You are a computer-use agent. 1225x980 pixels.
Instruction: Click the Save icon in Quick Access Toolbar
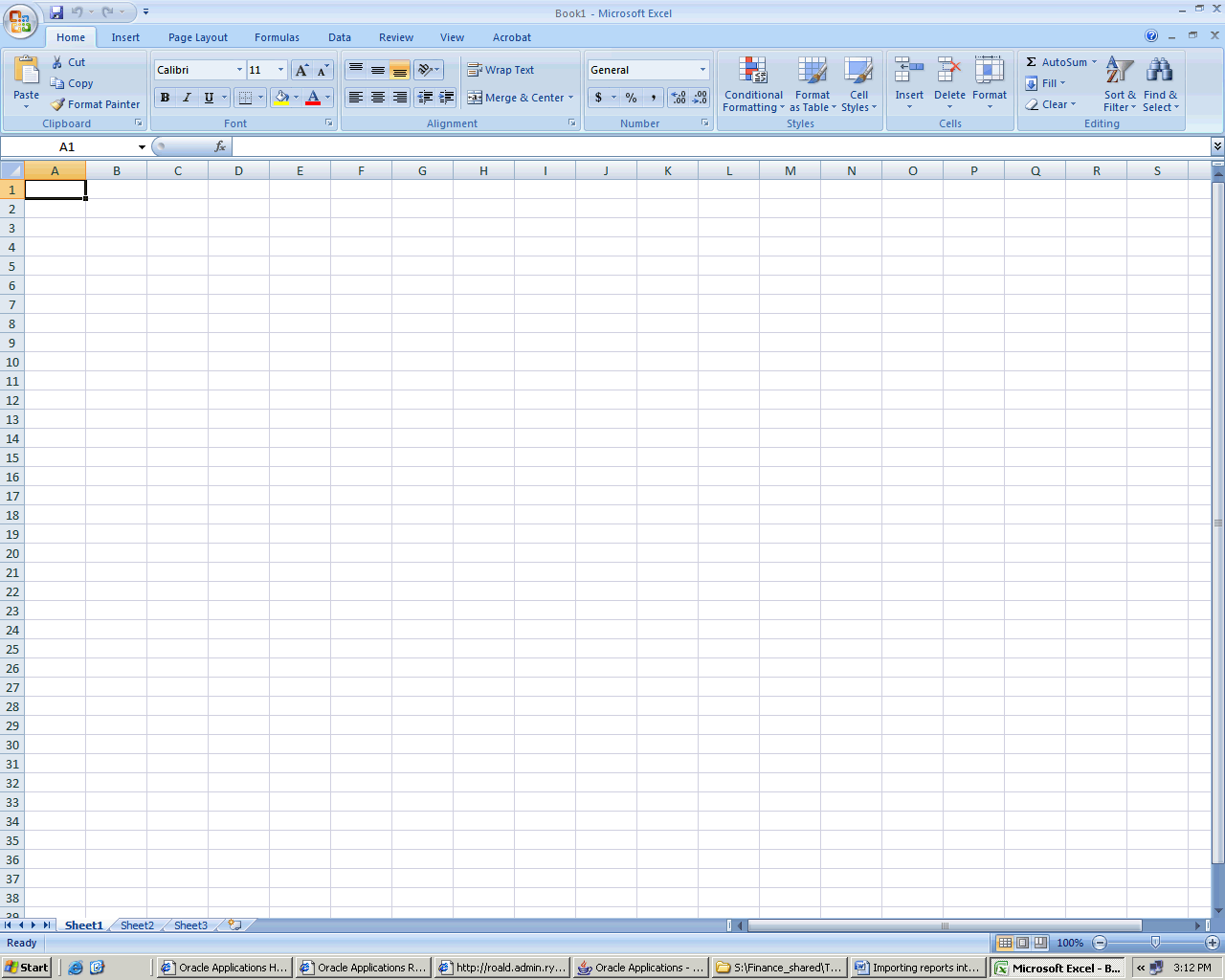point(56,12)
